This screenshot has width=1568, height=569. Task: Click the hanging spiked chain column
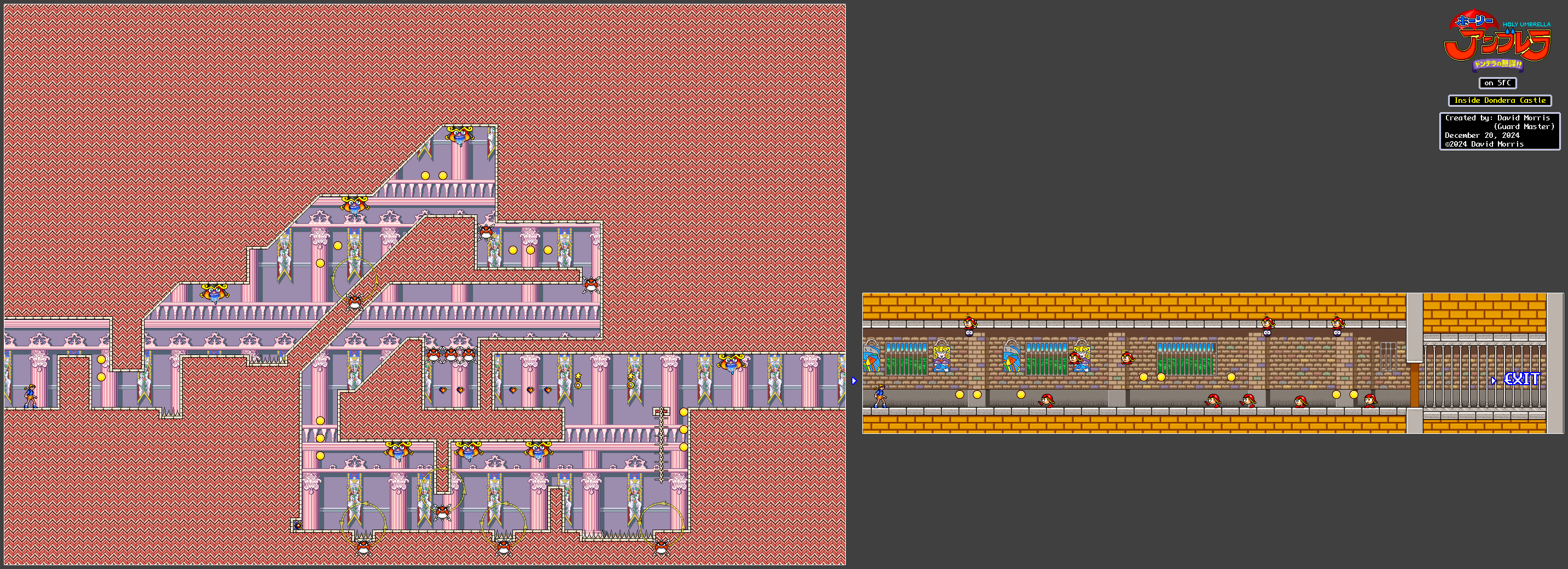(x=661, y=445)
